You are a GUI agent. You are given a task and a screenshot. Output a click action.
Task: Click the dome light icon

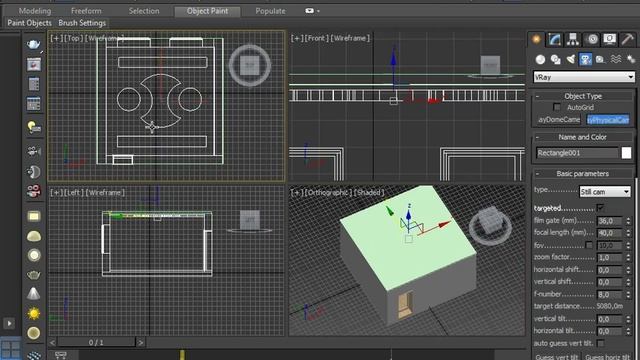[x=34, y=236]
